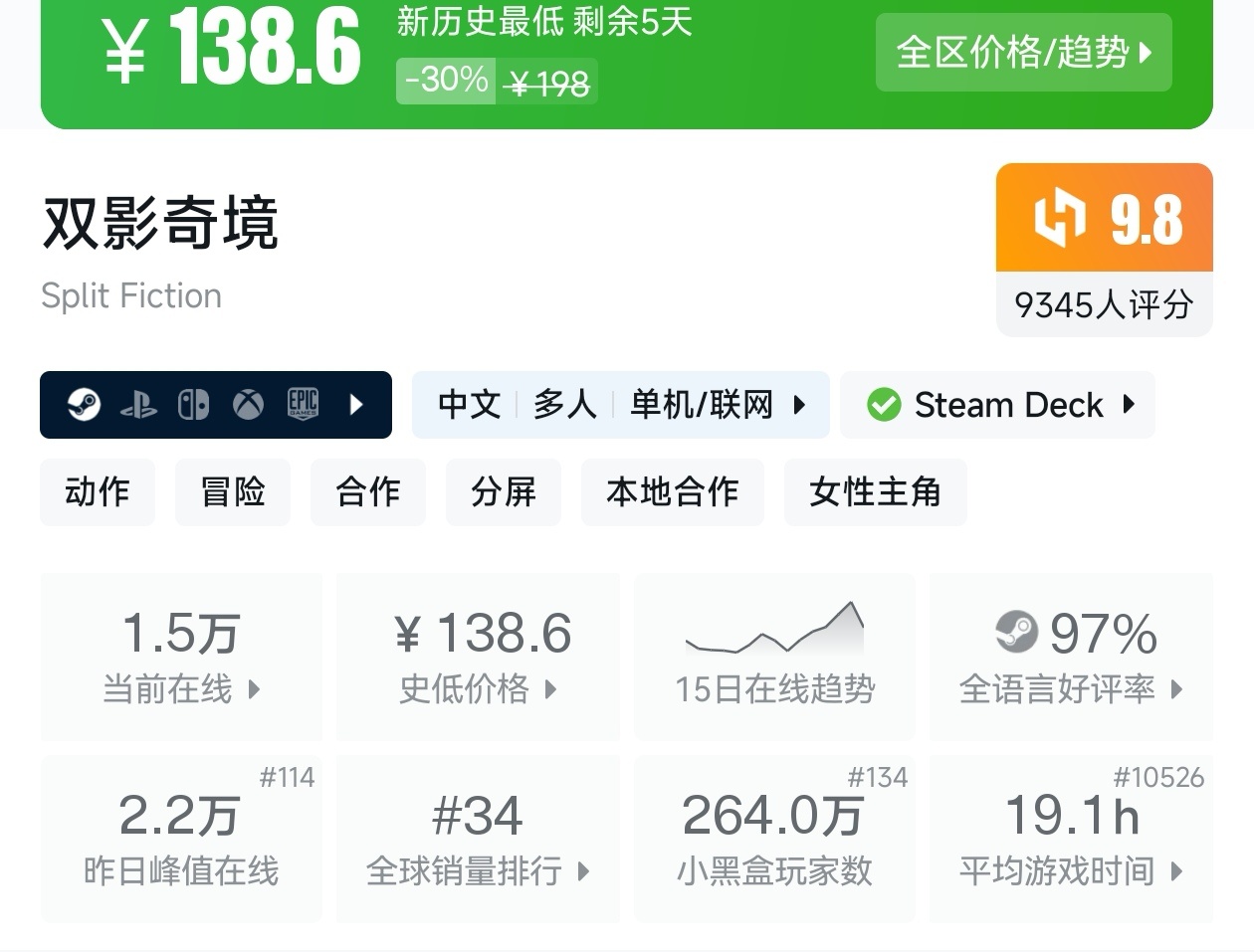Image resolution: width=1254 pixels, height=952 pixels.
Task: Open the 史低价格 details arrow
Action: 550,688
